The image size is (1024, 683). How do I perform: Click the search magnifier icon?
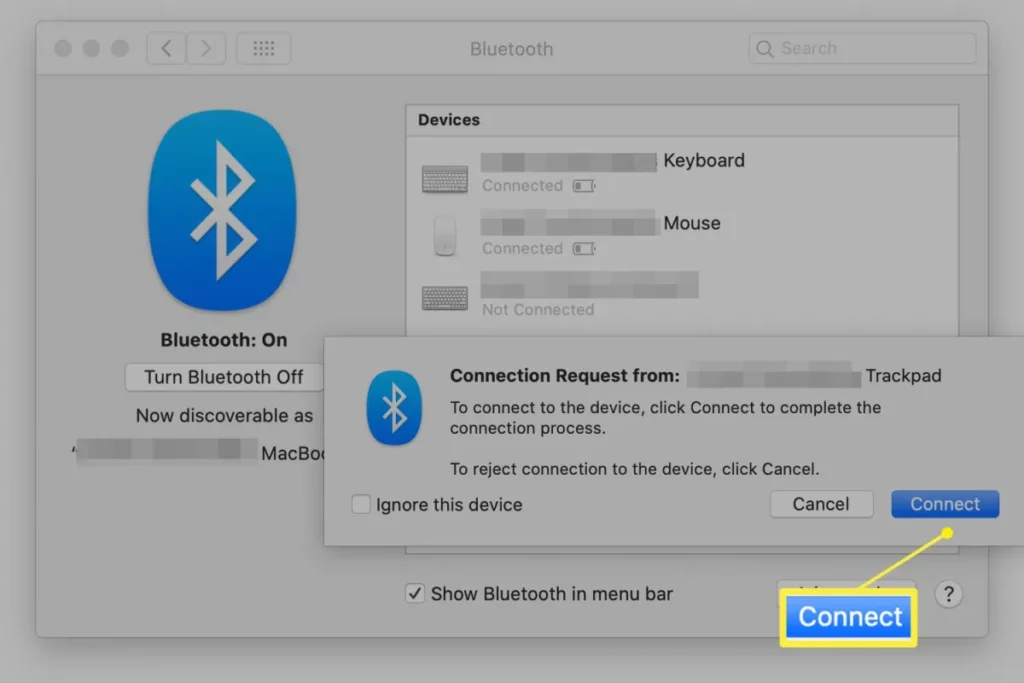765,49
